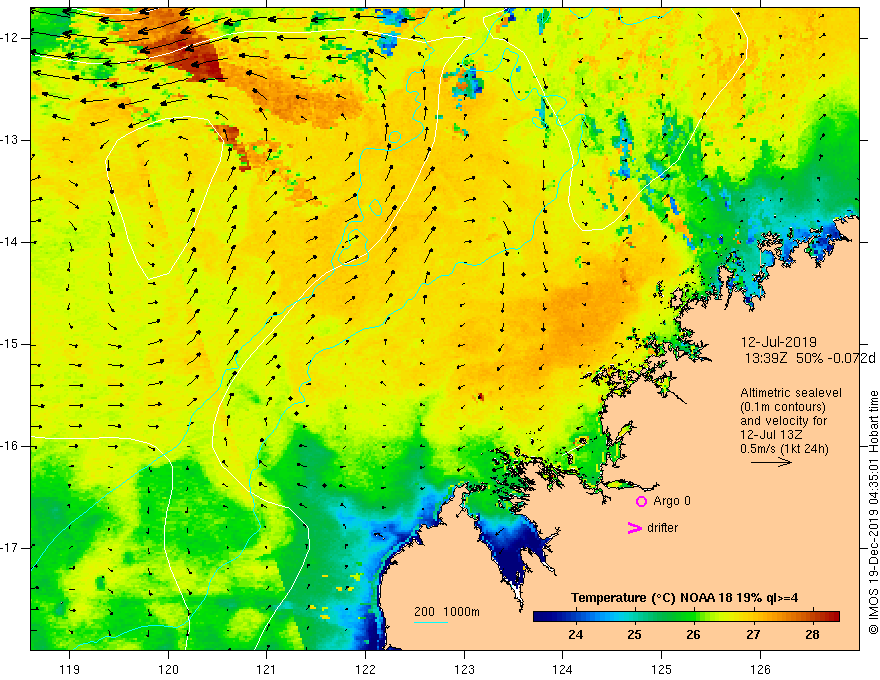Click the '13:39Z 50% -0.072d' text
This screenshot has height=680, width=880.
[809, 358]
